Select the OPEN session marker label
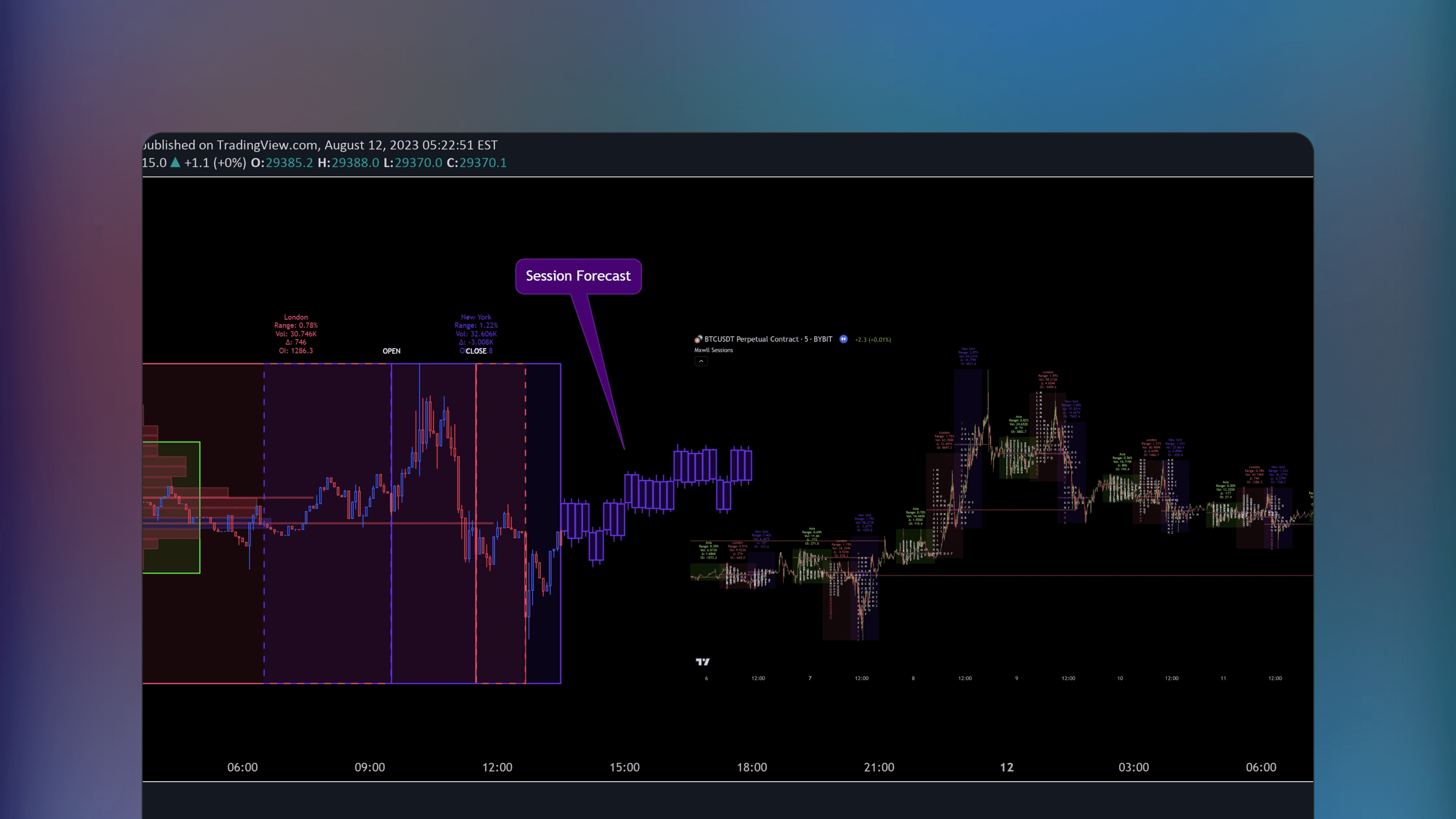Viewport: 1456px width, 819px height. pos(392,351)
